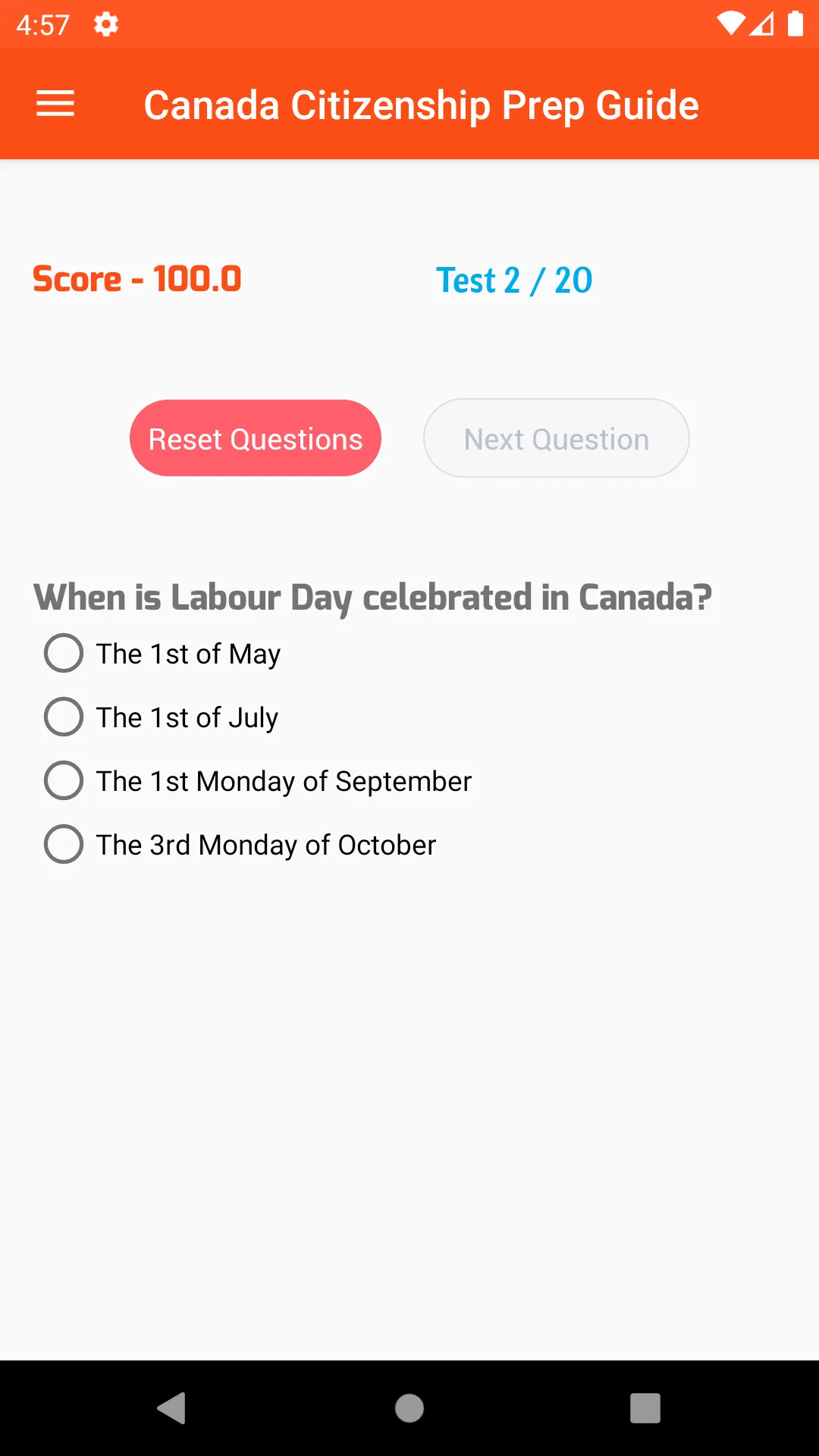Image resolution: width=819 pixels, height=1456 pixels.
Task: Go to the Next Question
Action: click(x=556, y=438)
